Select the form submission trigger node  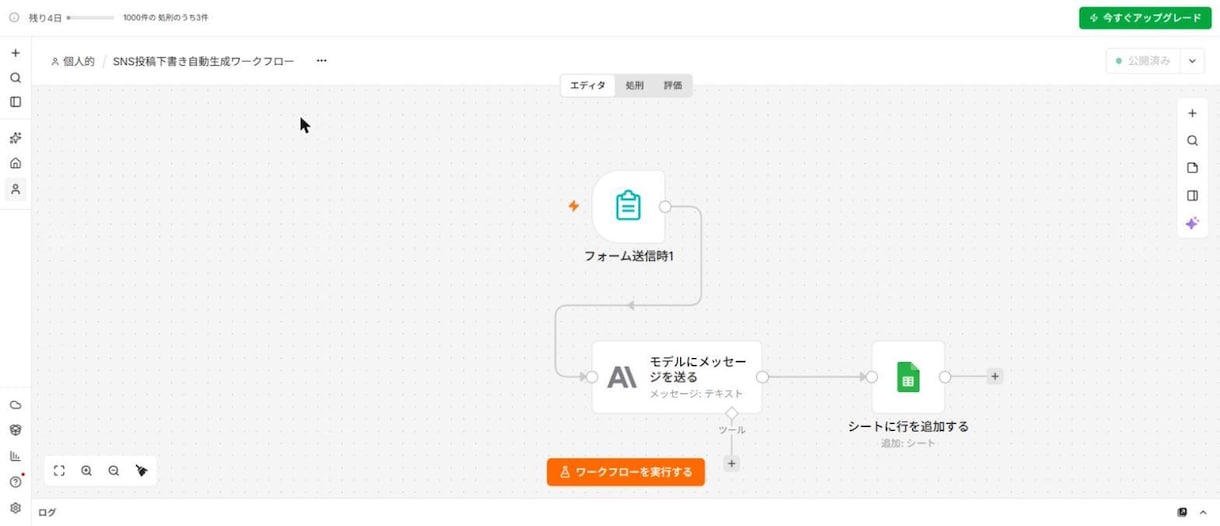click(628, 206)
